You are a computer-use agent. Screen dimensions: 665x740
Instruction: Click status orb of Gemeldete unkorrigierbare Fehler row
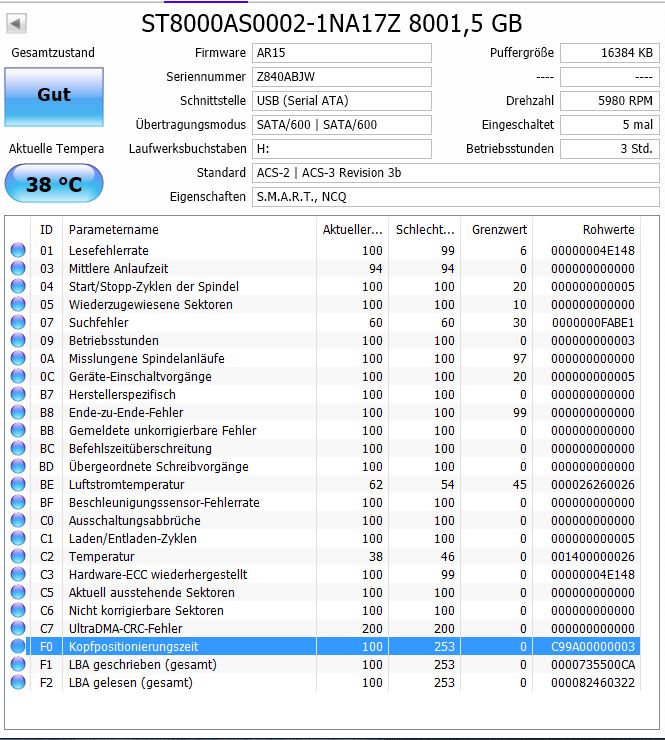point(18,430)
